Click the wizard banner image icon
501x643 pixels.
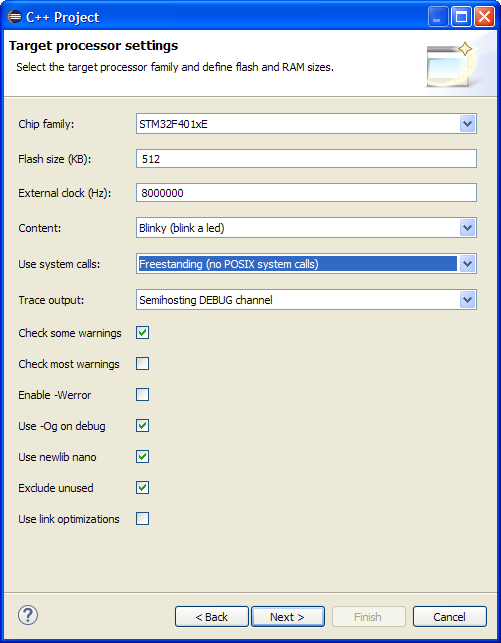point(450,64)
